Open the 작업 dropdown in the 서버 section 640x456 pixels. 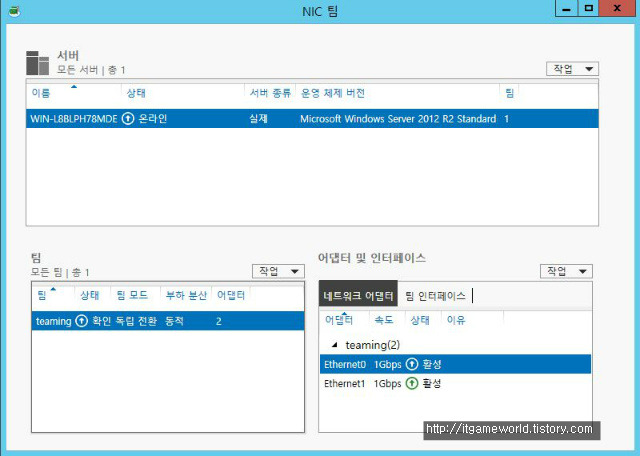572,69
